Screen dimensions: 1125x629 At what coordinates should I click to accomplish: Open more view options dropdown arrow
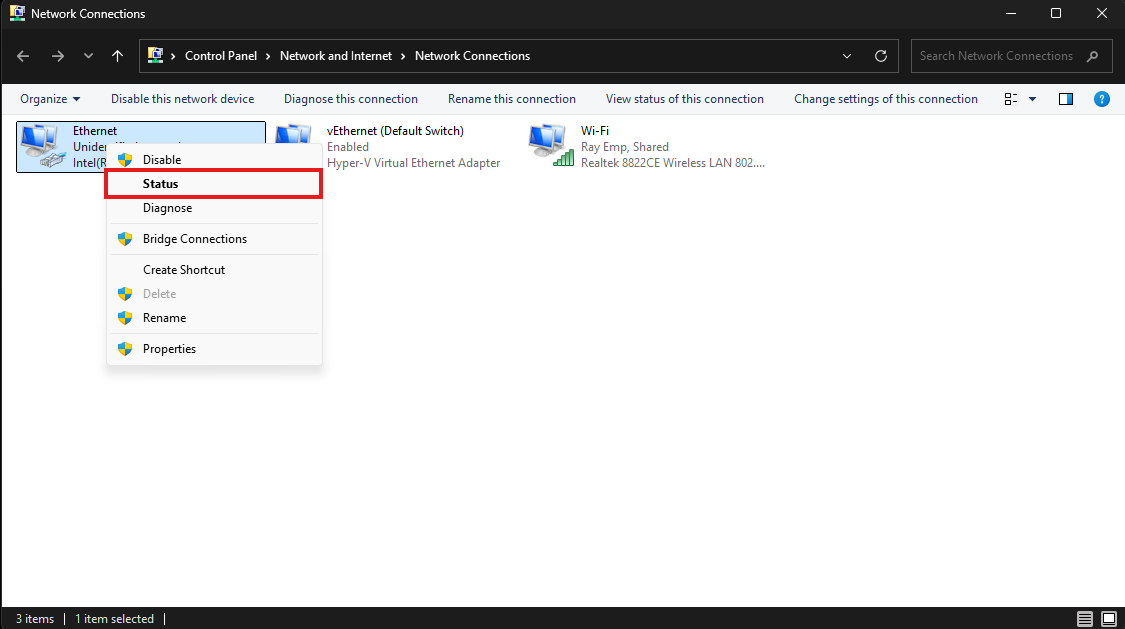point(1032,99)
